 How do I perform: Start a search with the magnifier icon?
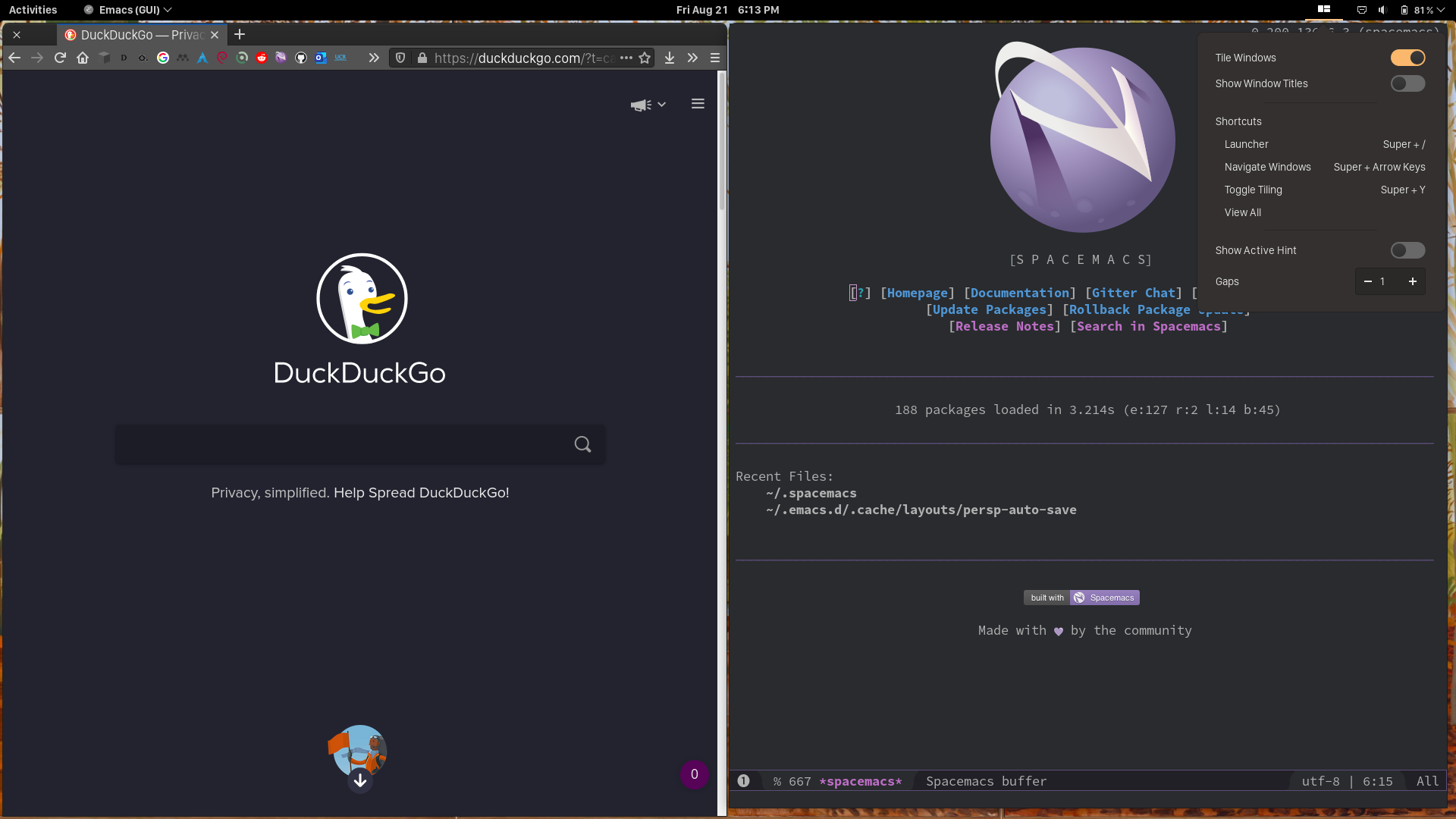[582, 444]
